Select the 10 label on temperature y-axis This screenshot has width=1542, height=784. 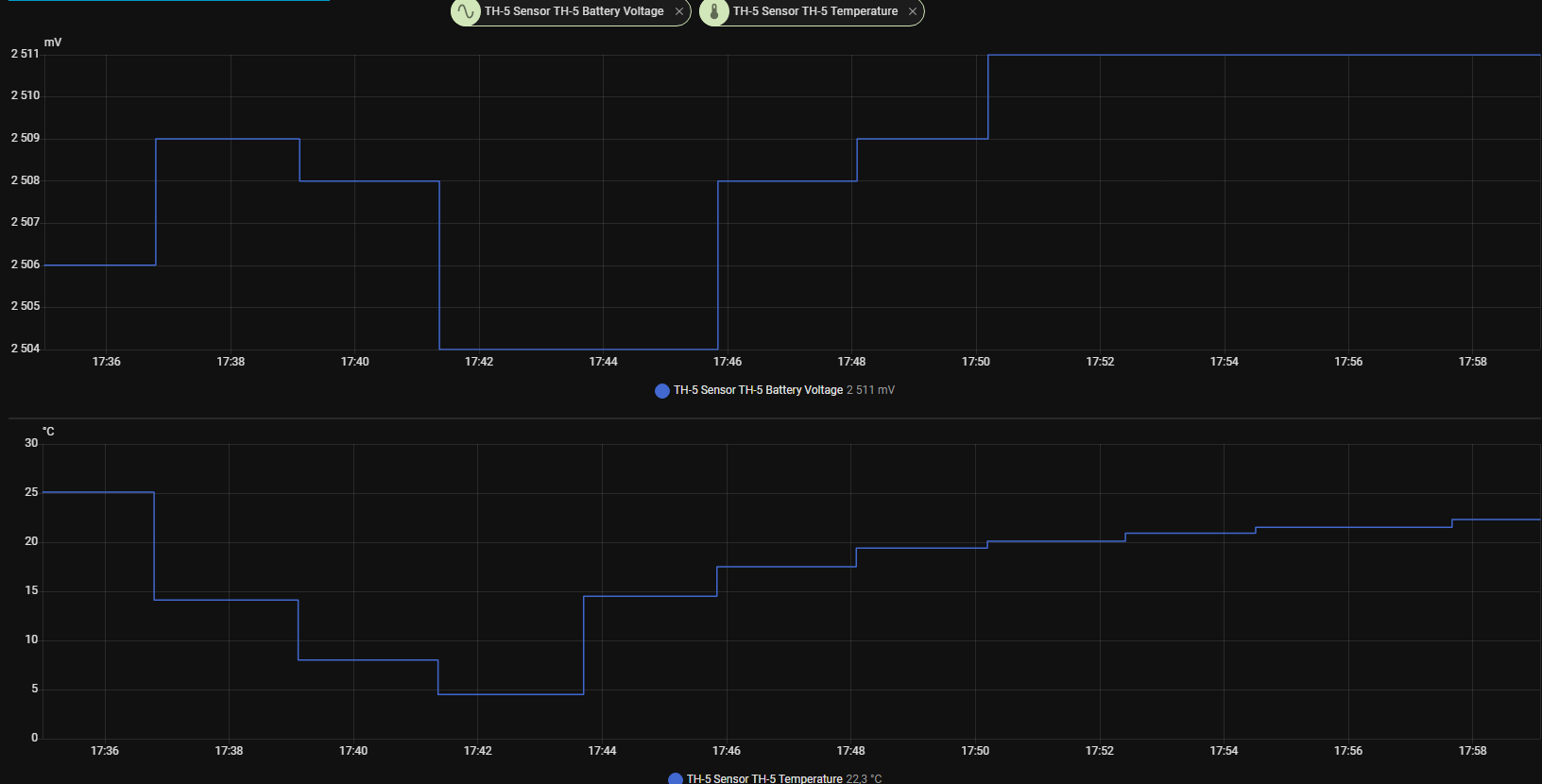click(x=32, y=639)
